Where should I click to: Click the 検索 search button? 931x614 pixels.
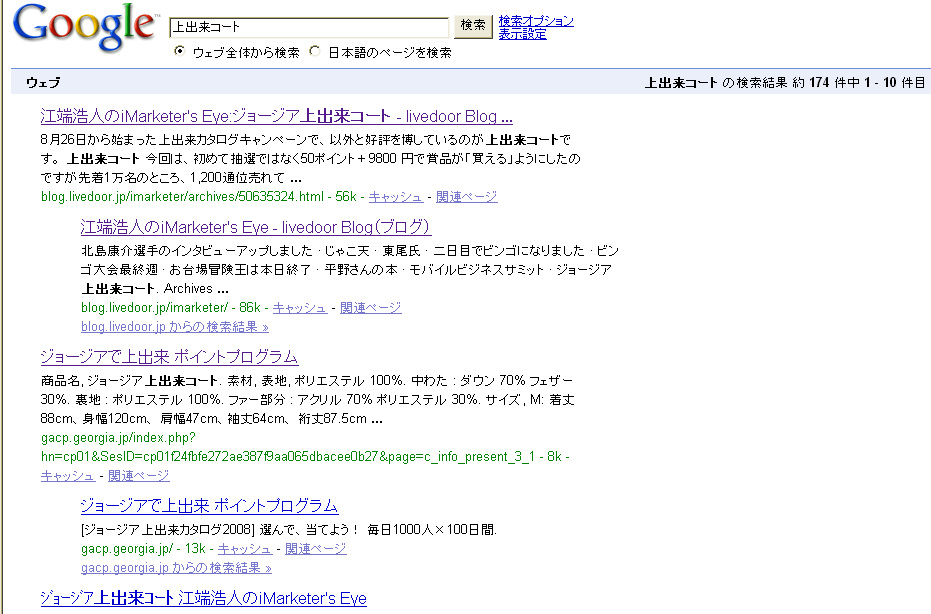click(x=473, y=26)
